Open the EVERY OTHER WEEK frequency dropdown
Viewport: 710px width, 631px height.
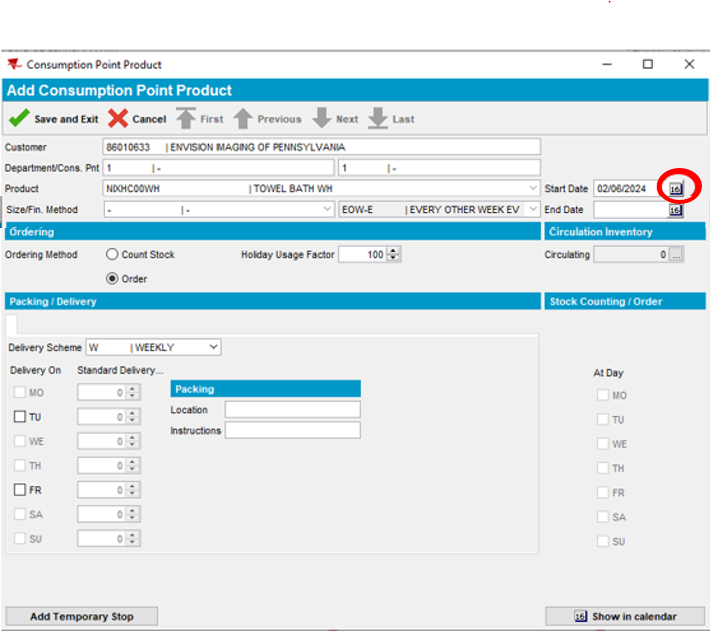pyautogui.click(x=533, y=210)
